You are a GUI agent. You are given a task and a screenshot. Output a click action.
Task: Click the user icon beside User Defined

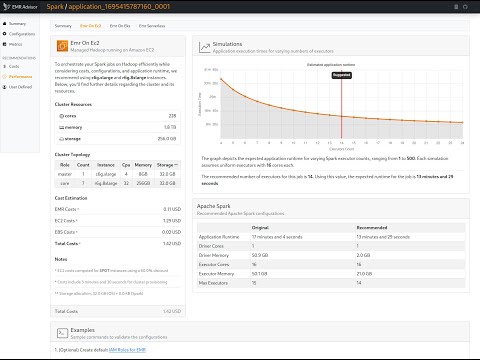4,87
